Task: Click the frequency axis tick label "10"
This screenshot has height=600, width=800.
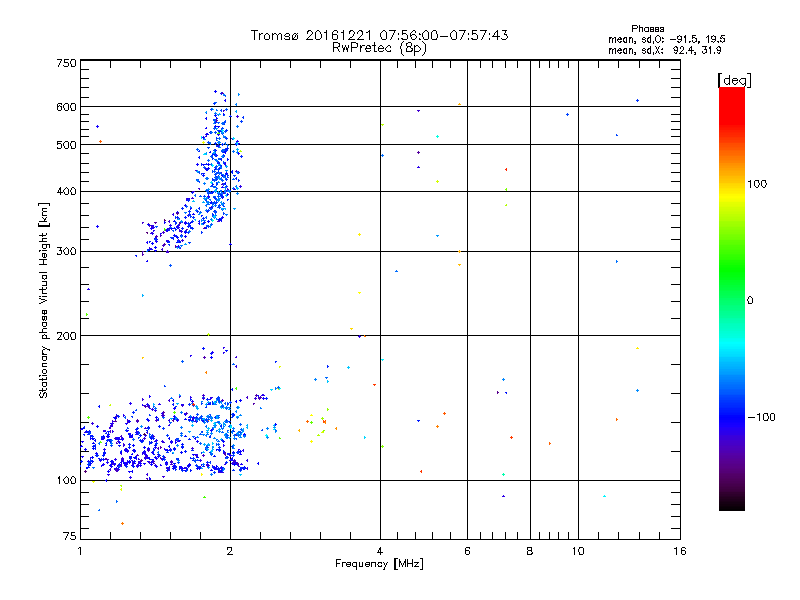Action: pyautogui.click(x=578, y=551)
